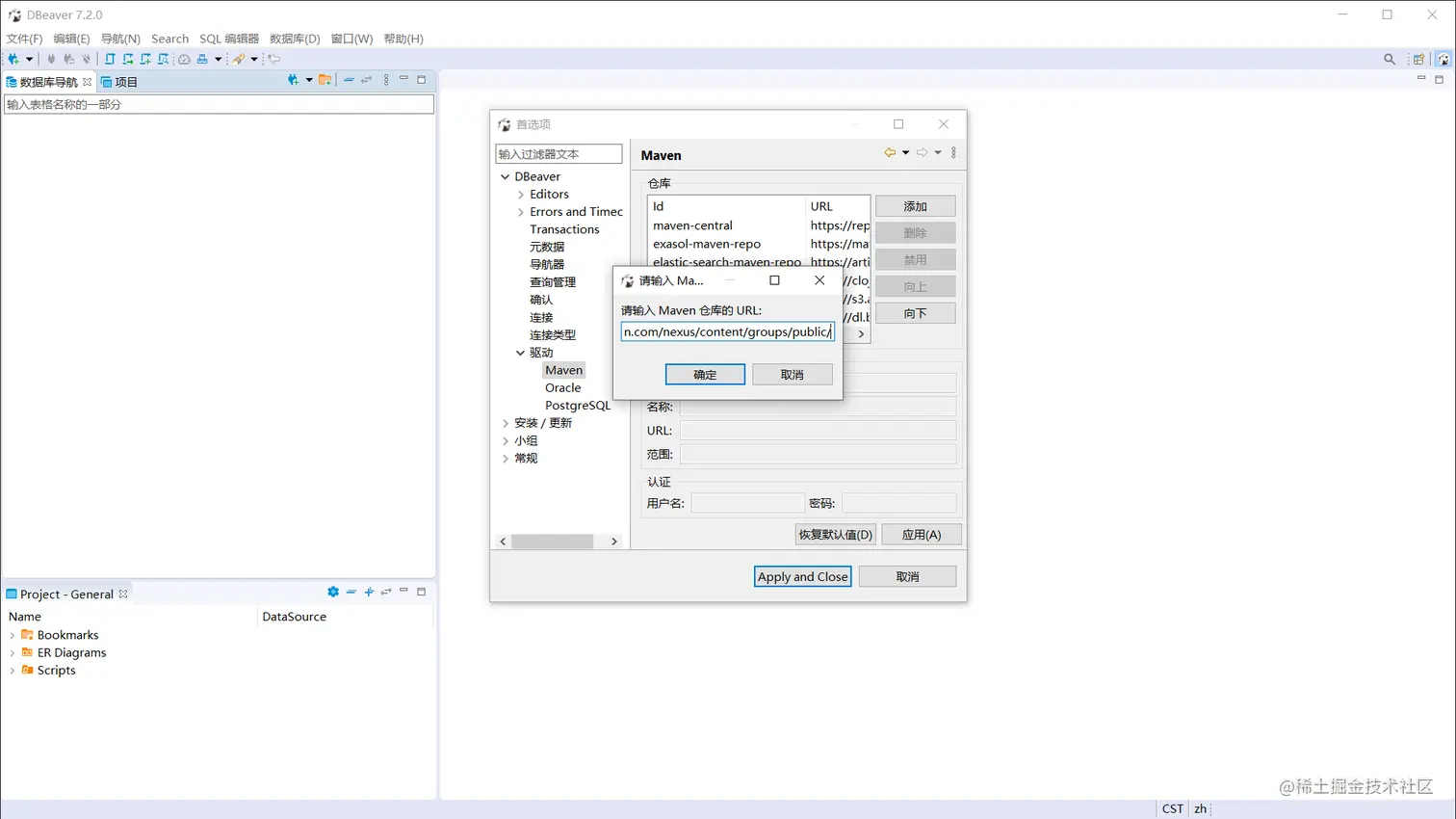Collapse the 驱动 node in preferences tree

[520, 353]
